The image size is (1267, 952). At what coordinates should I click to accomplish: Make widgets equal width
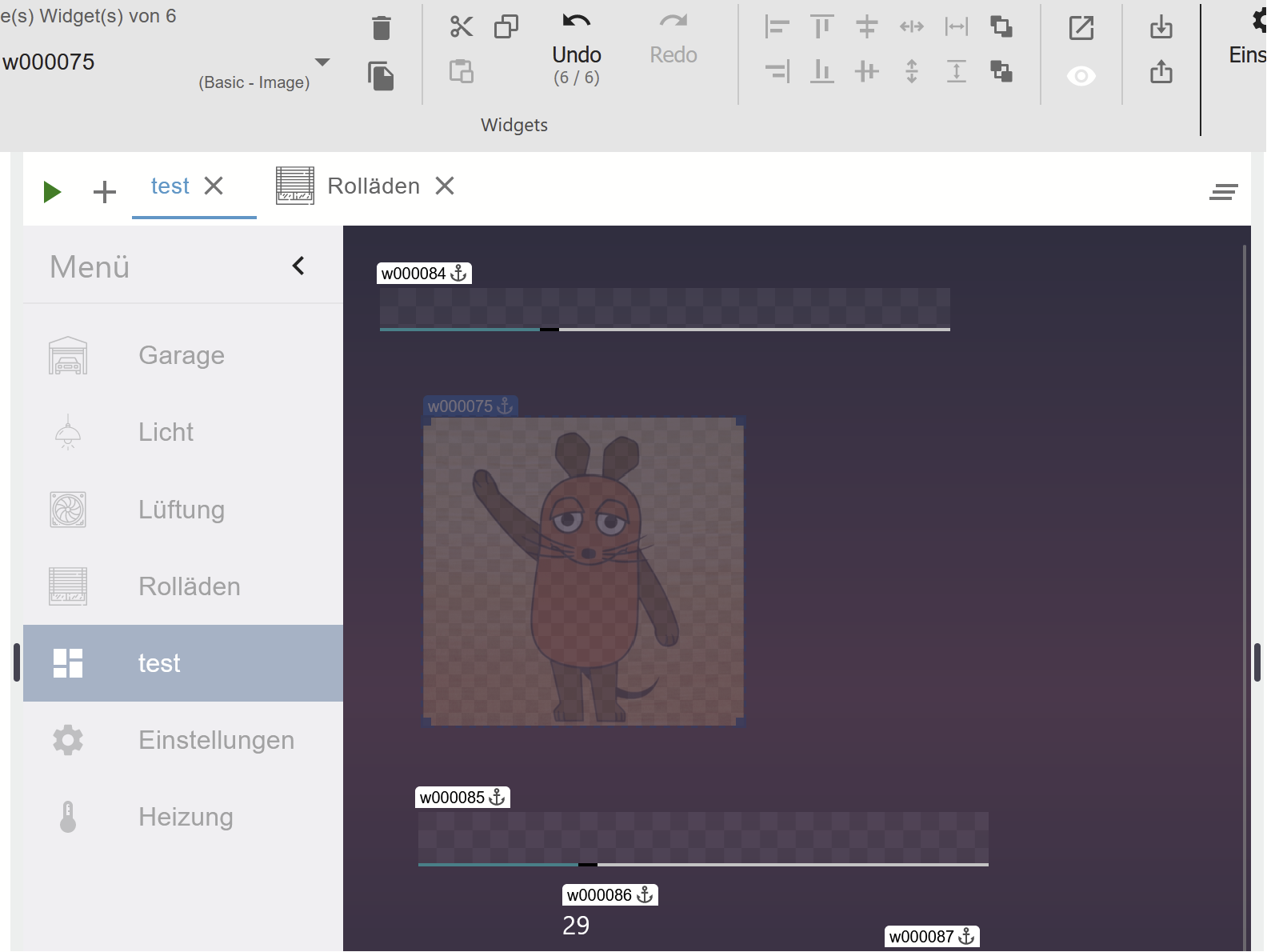pos(956,26)
